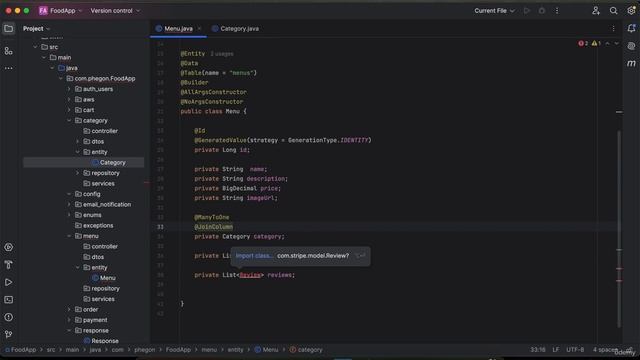Expand the order package
This screenshot has width=640, height=360.
[69, 309]
